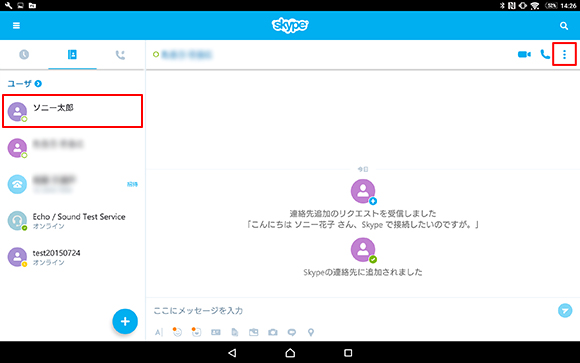This screenshot has height=363, width=580.
Task: Tap Android home button
Action: tap(290, 353)
